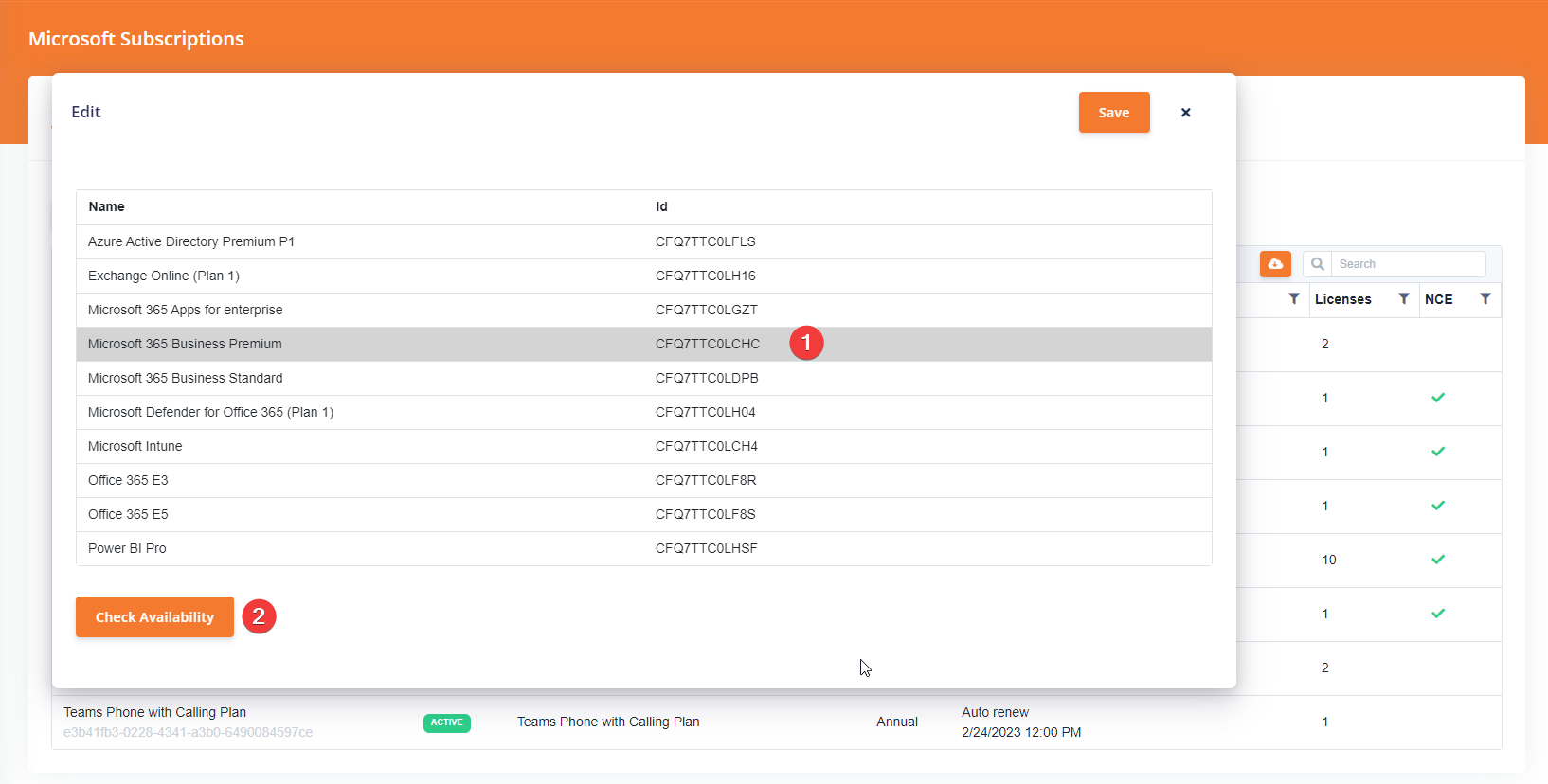The image size is (1548, 784).
Task: Select the Microsoft 365 Business Standard row
Action: [644, 379]
